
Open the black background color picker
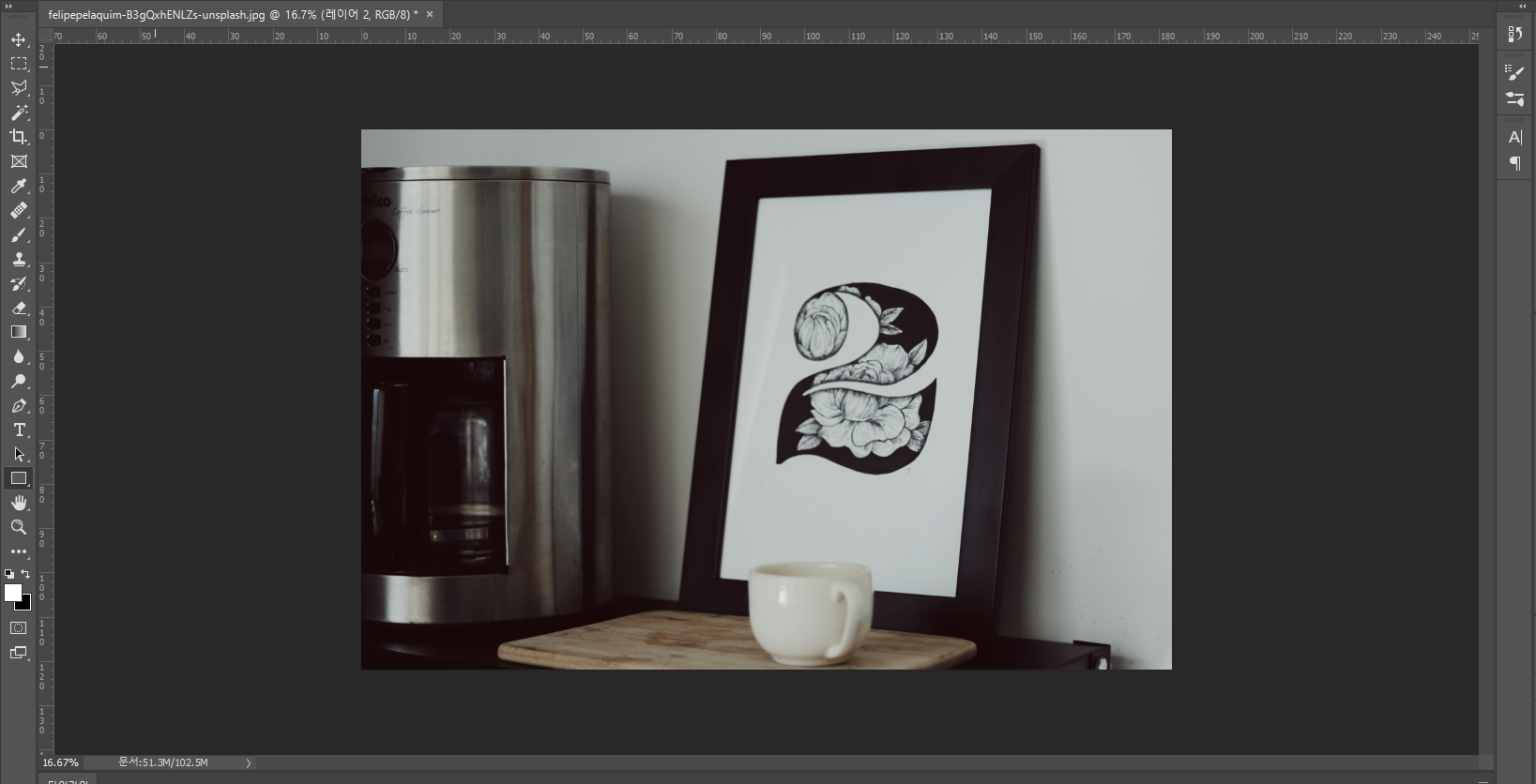click(x=26, y=605)
